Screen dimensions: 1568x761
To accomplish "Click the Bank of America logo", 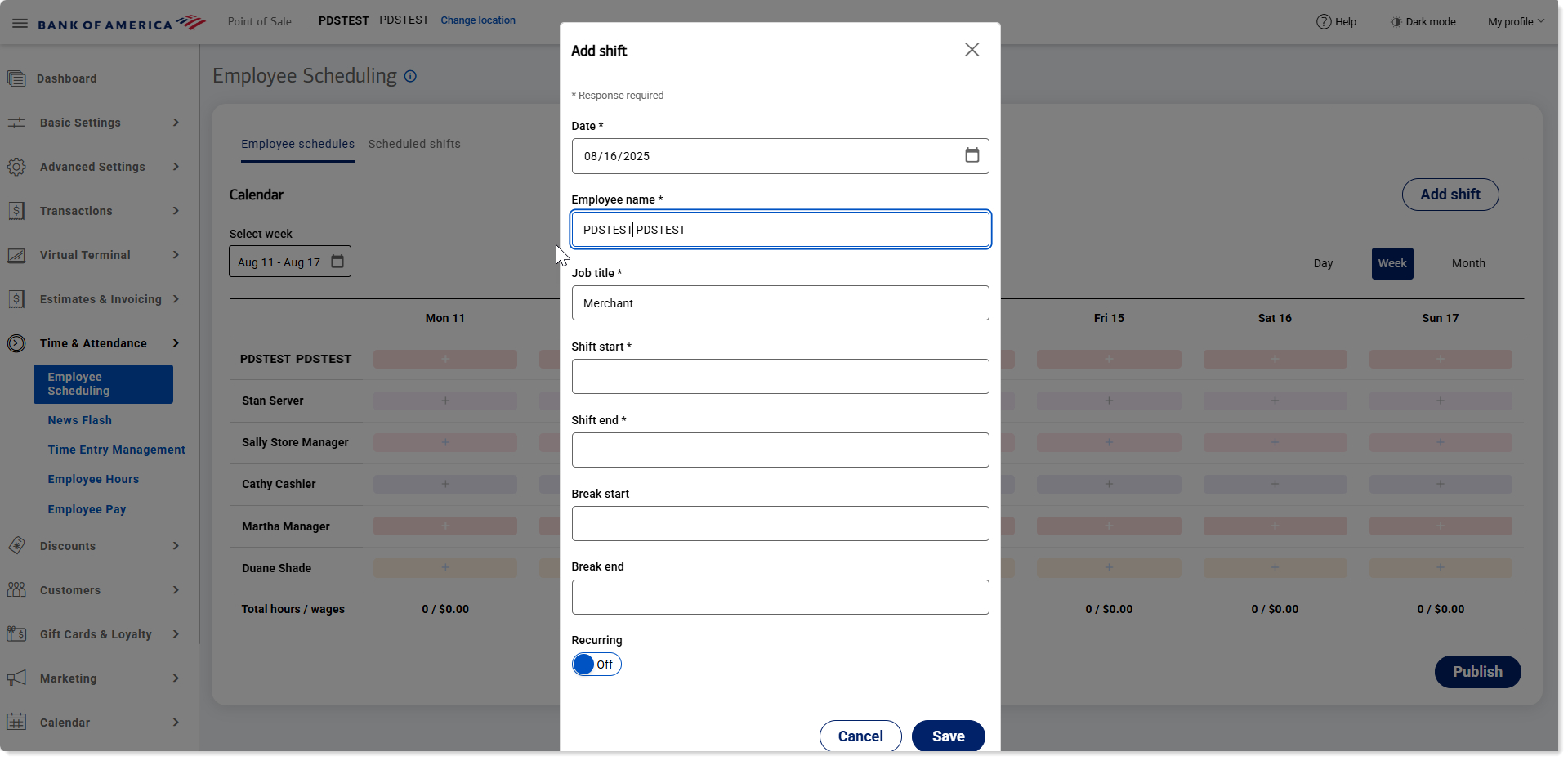I will pyautogui.click(x=122, y=23).
